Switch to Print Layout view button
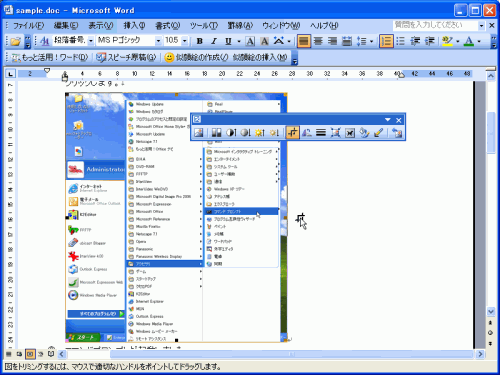500x375 pixels. click(30, 354)
